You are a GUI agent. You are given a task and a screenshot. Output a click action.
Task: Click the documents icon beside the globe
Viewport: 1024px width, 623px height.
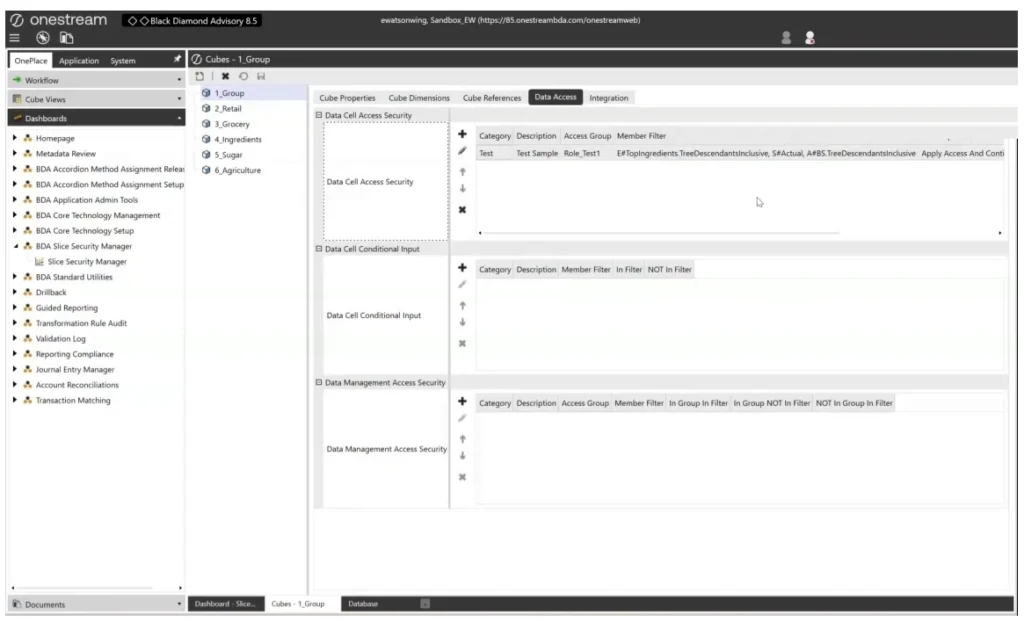coord(67,38)
